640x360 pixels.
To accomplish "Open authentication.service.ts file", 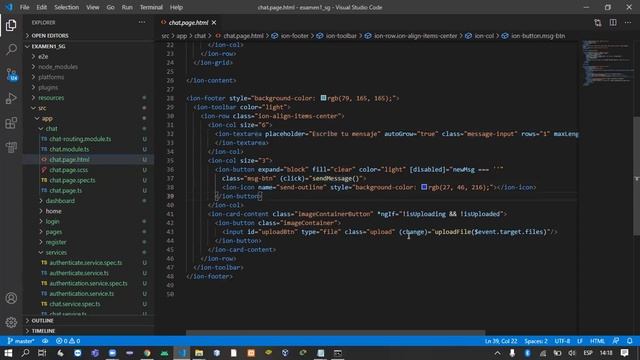I will 88,293.
